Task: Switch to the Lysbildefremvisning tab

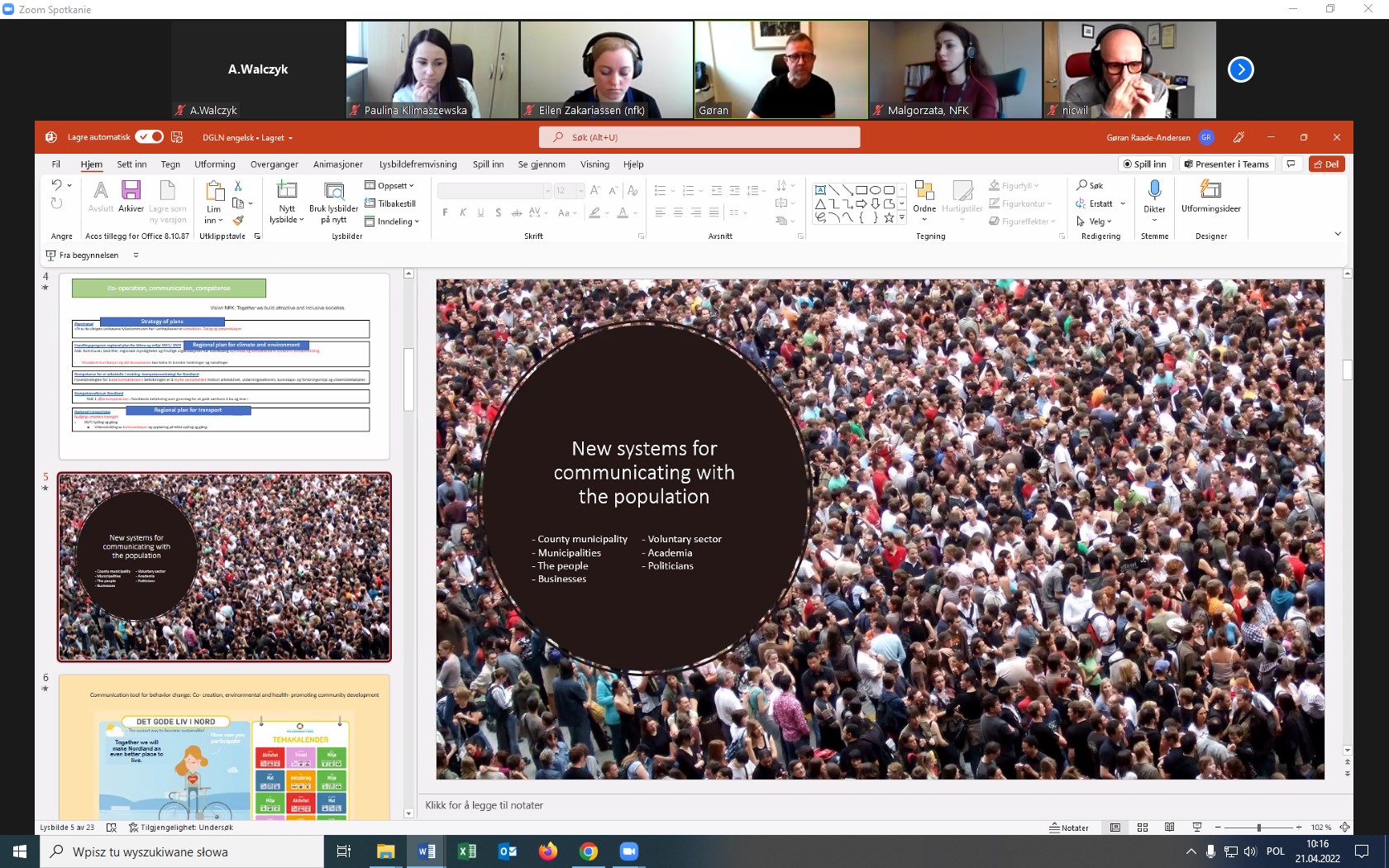Action: pos(418,164)
